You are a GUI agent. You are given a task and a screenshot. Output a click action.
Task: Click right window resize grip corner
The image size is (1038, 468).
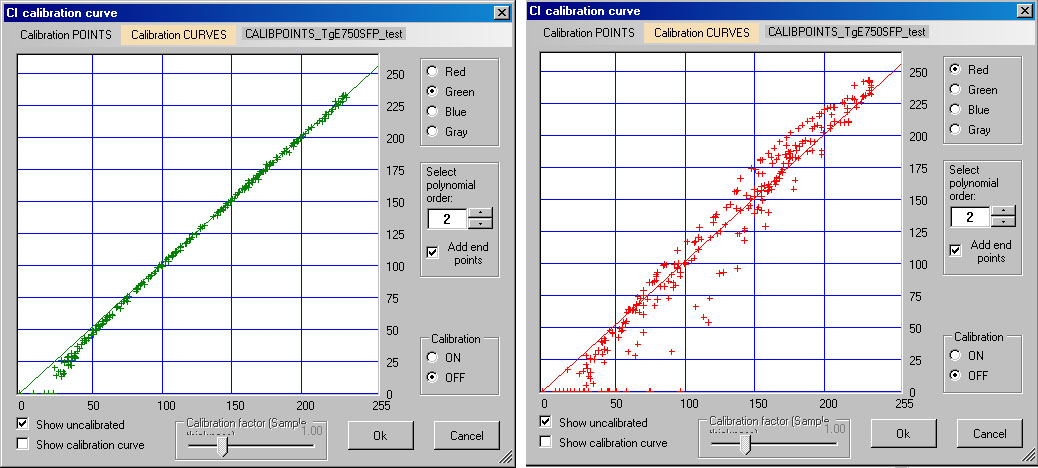point(1029,453)
